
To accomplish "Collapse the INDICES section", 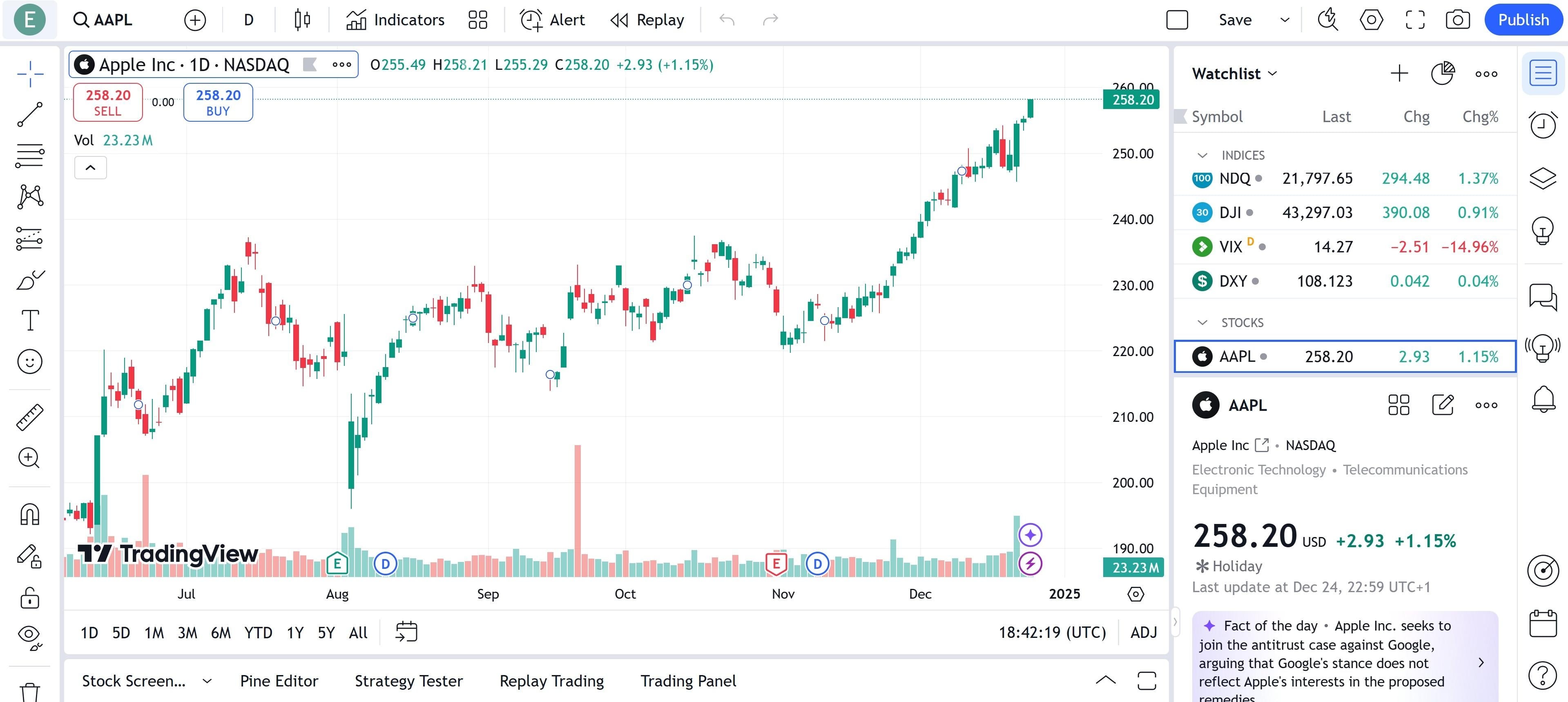I will [1202, 155].
